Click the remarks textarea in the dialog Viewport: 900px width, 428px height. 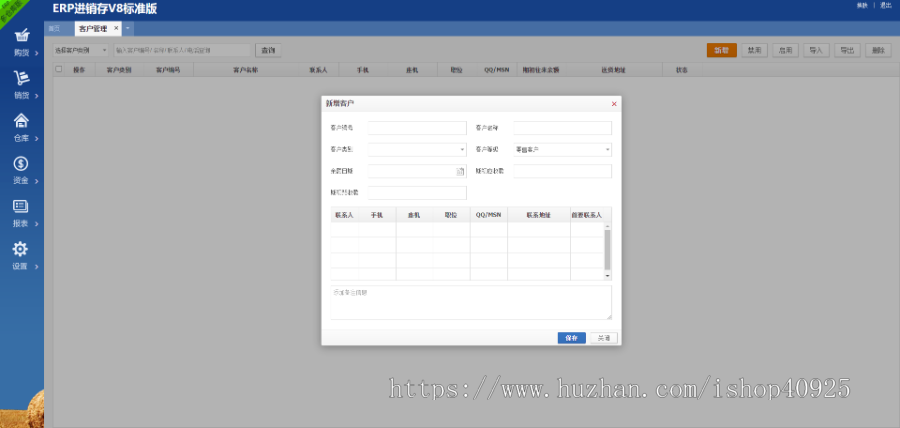(x=471, y=302)
